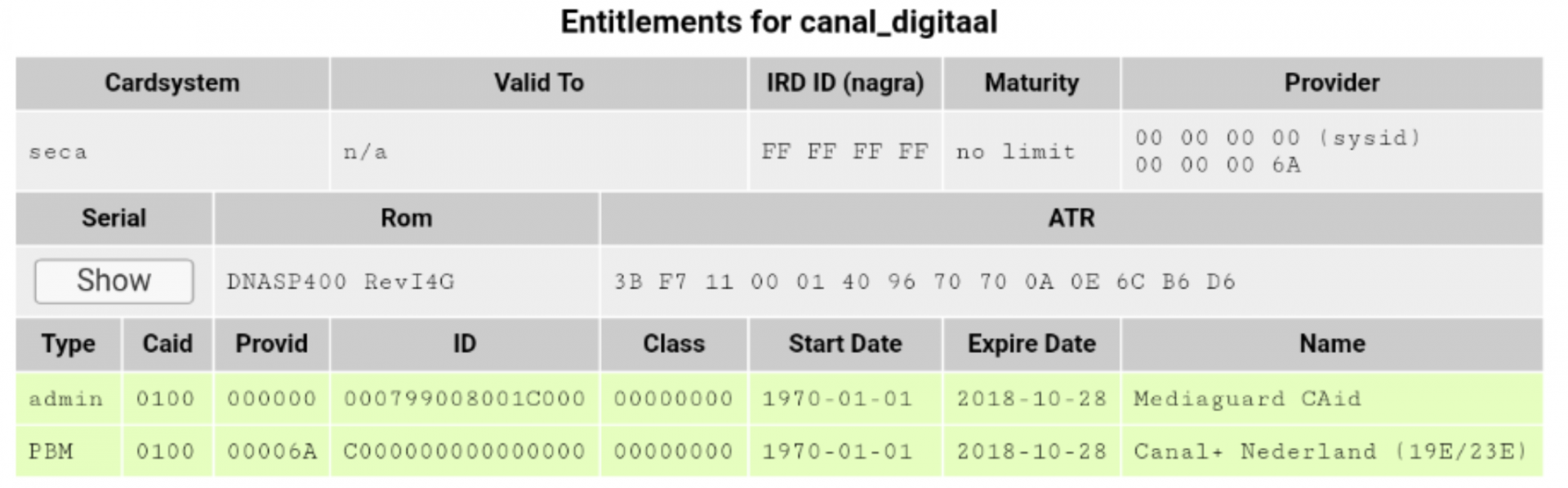The height and width of the screenshot is (488, 1568).
Task: Click the Entitlements for canal_digitaal heading
Action: pyautogui.click(x=778, y=22)
